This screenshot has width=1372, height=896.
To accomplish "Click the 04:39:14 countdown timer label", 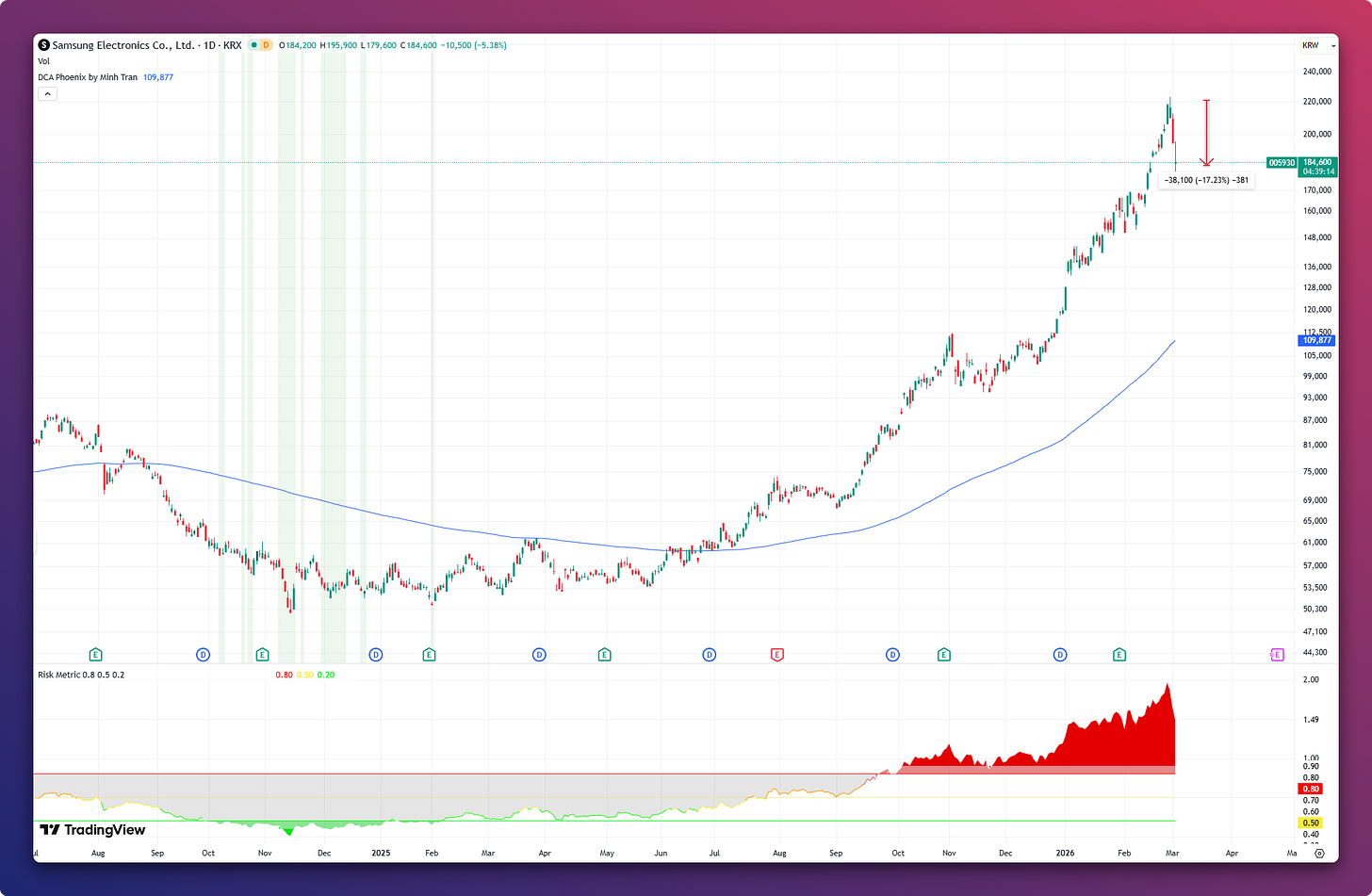I will (1316, 171).
